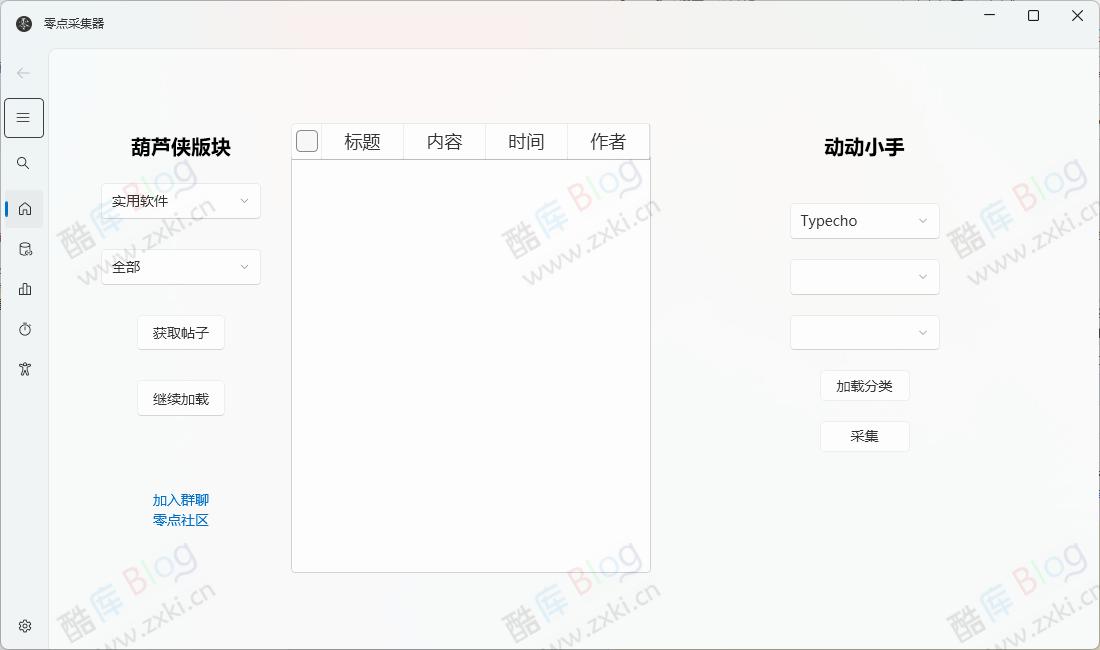The height and width of the screenshot is (650, 1100).
Task: Click the app logo in the title bar
Action: pyautogui.click(x=22, y=22)
